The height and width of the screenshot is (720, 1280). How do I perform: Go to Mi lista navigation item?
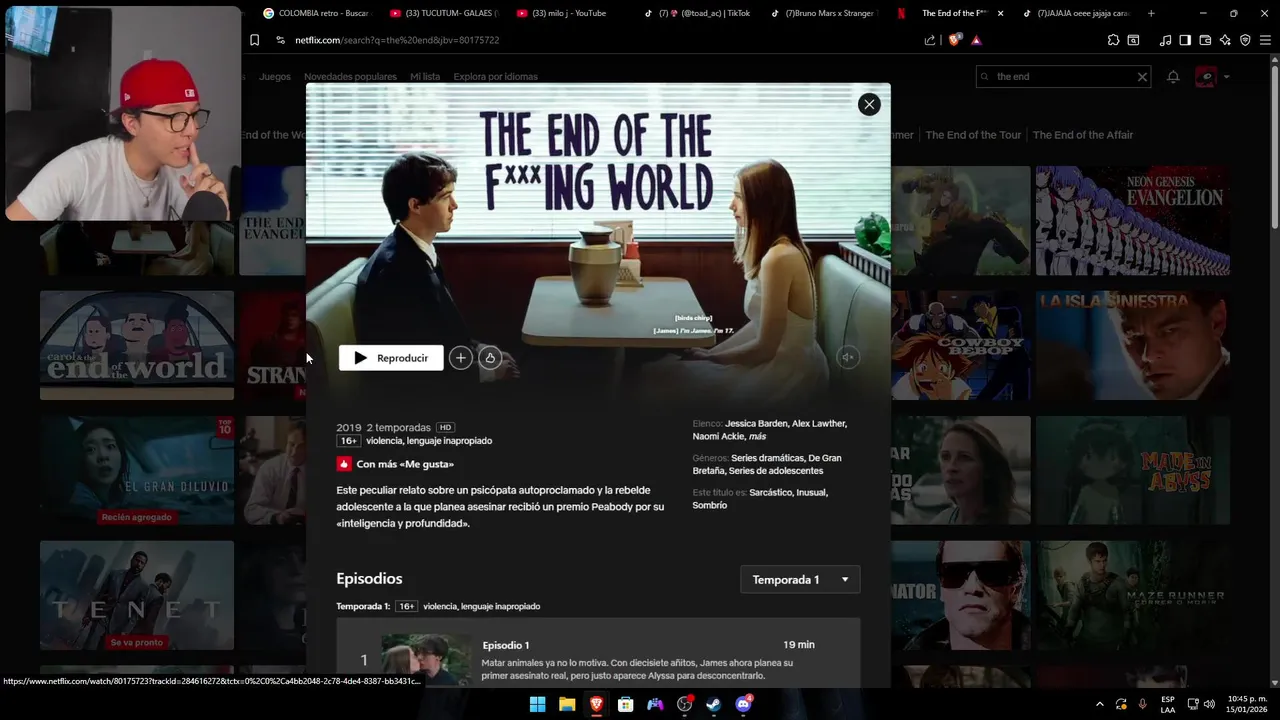point(425,77)
